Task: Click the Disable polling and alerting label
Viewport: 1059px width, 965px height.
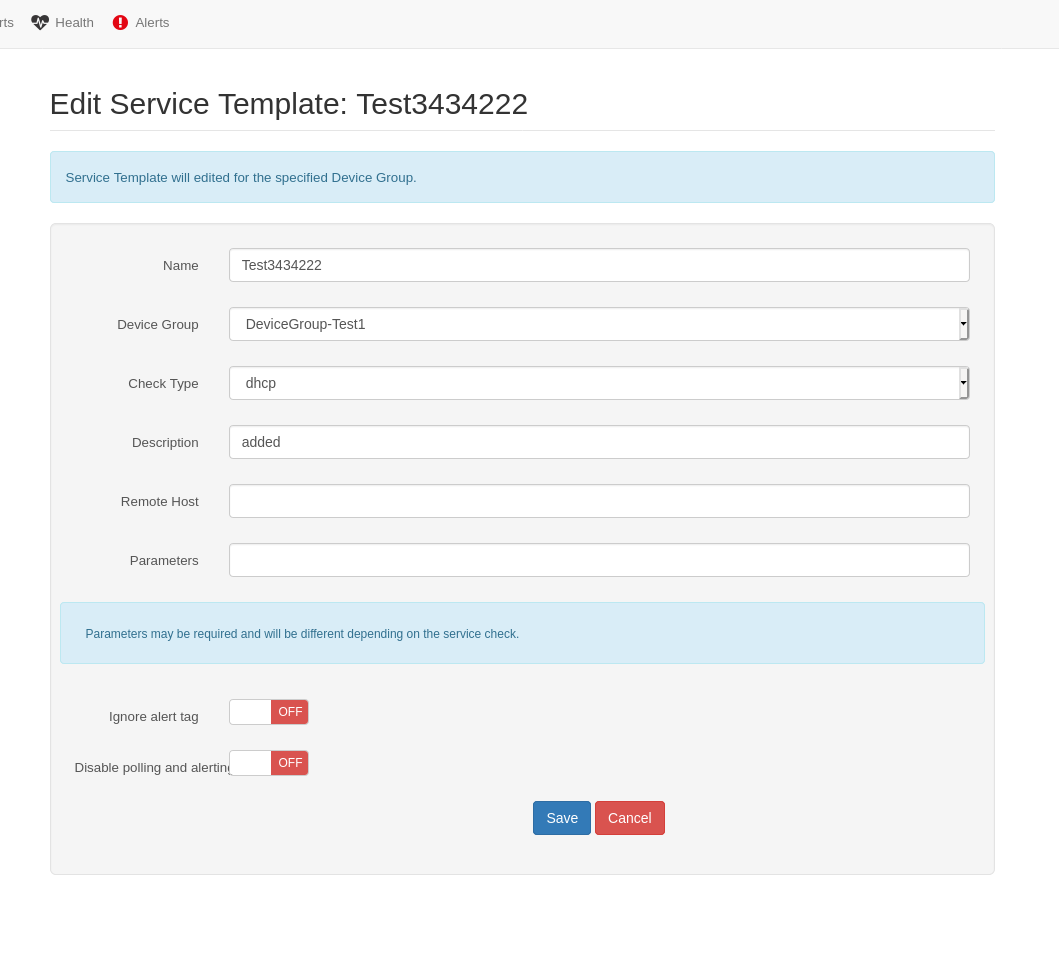Action: (x=152, y=768)
